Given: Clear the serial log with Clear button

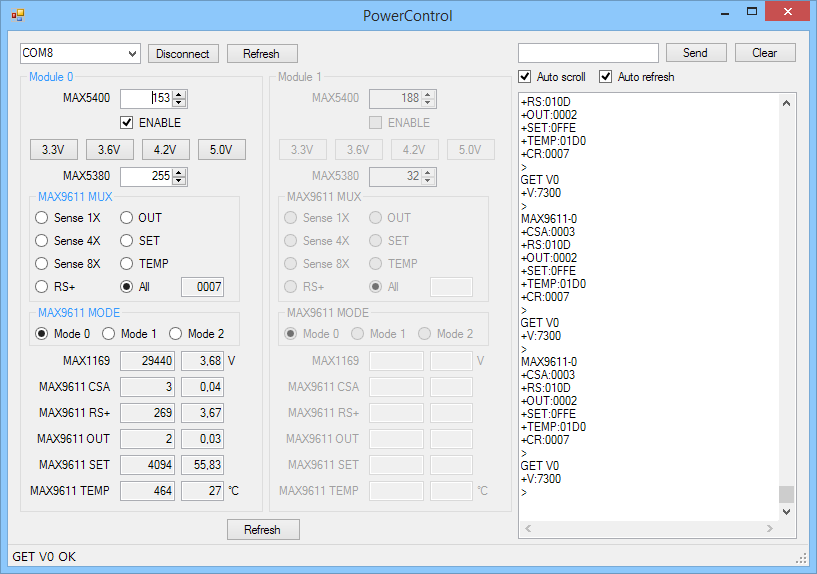Looking at the screenshot, I should click(765, 53).
